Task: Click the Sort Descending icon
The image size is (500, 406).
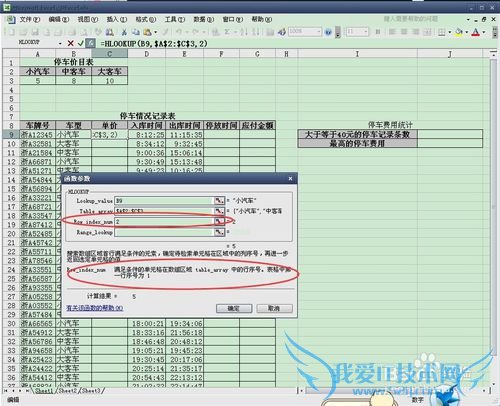Action: [x=256, y=32]
